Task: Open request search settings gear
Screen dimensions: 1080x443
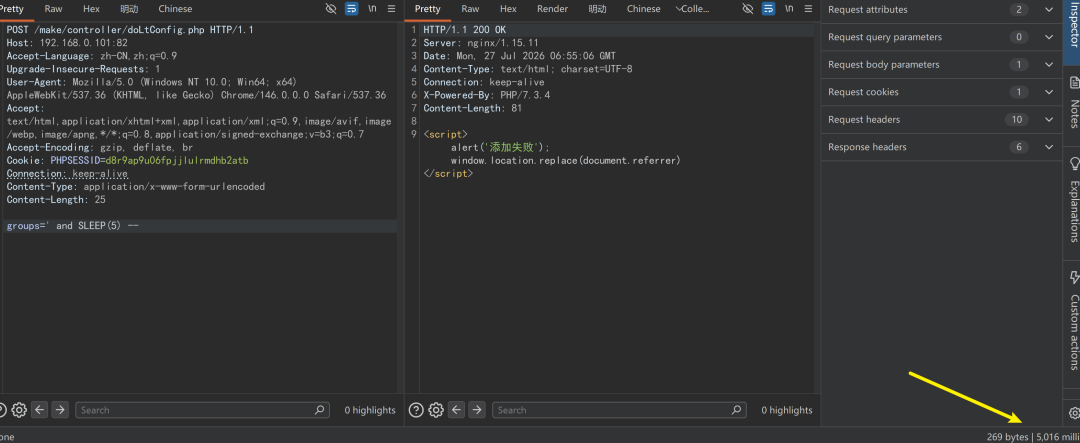Action: tap(19, 410)
